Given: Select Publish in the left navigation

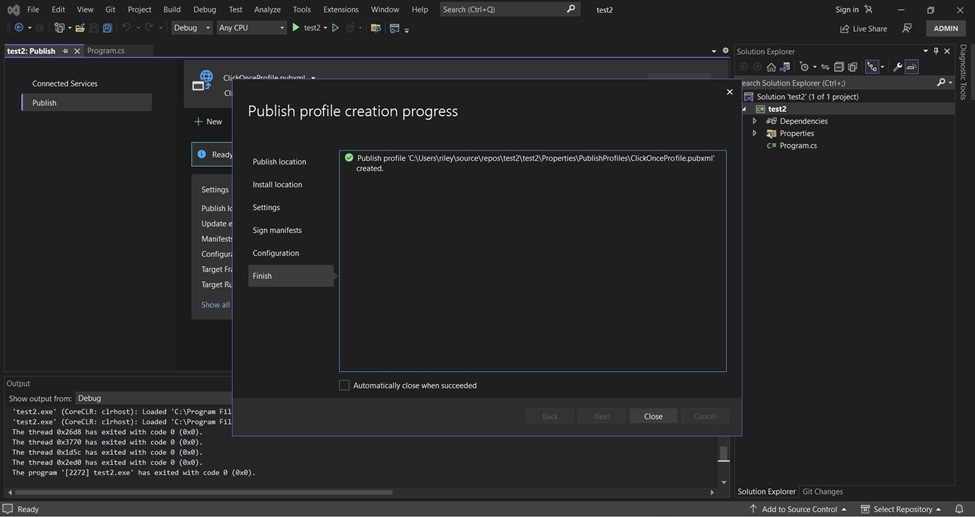Looking at the screenshot, I should tap(86, 103).
